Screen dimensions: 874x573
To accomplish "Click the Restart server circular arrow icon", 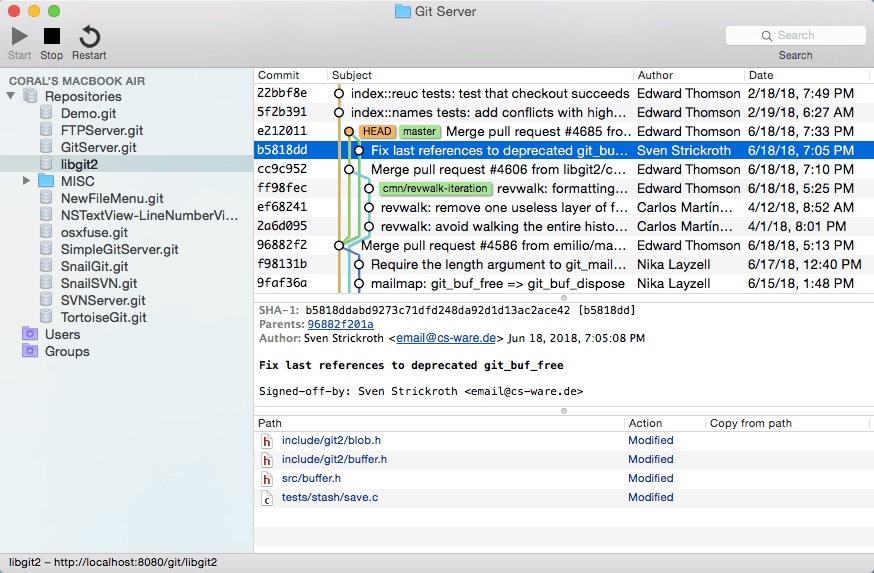I will 89,37.
